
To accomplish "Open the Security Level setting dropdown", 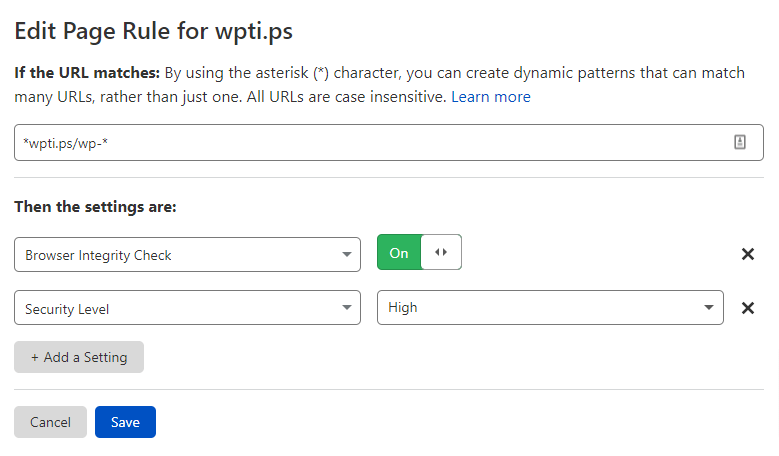I will (187, 307).
